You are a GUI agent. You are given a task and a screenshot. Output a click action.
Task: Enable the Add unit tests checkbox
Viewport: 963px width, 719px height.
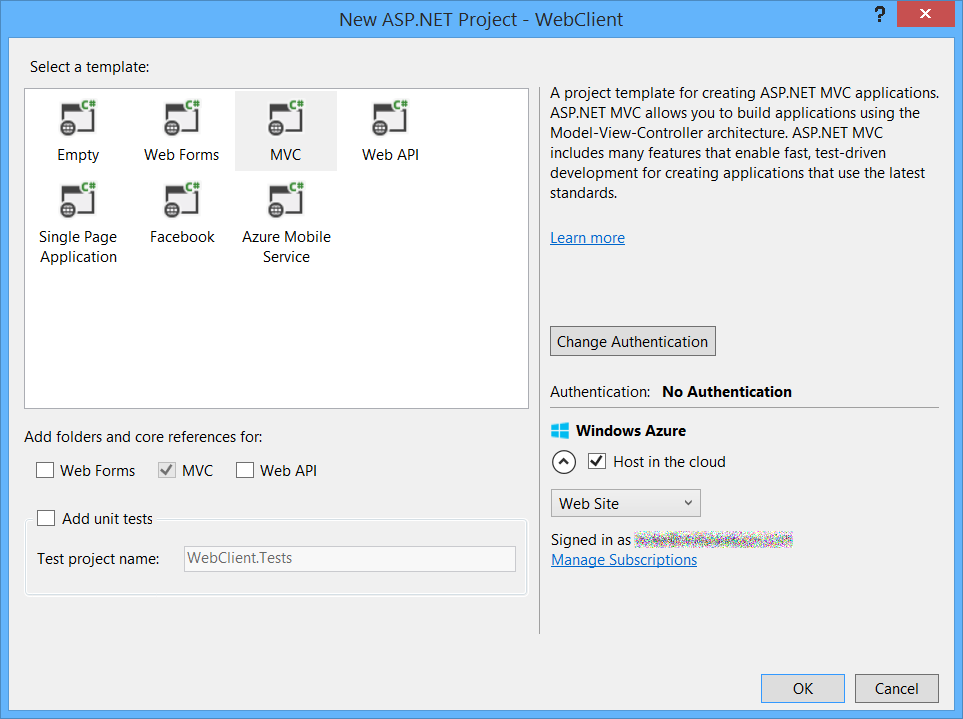[46, 518]
